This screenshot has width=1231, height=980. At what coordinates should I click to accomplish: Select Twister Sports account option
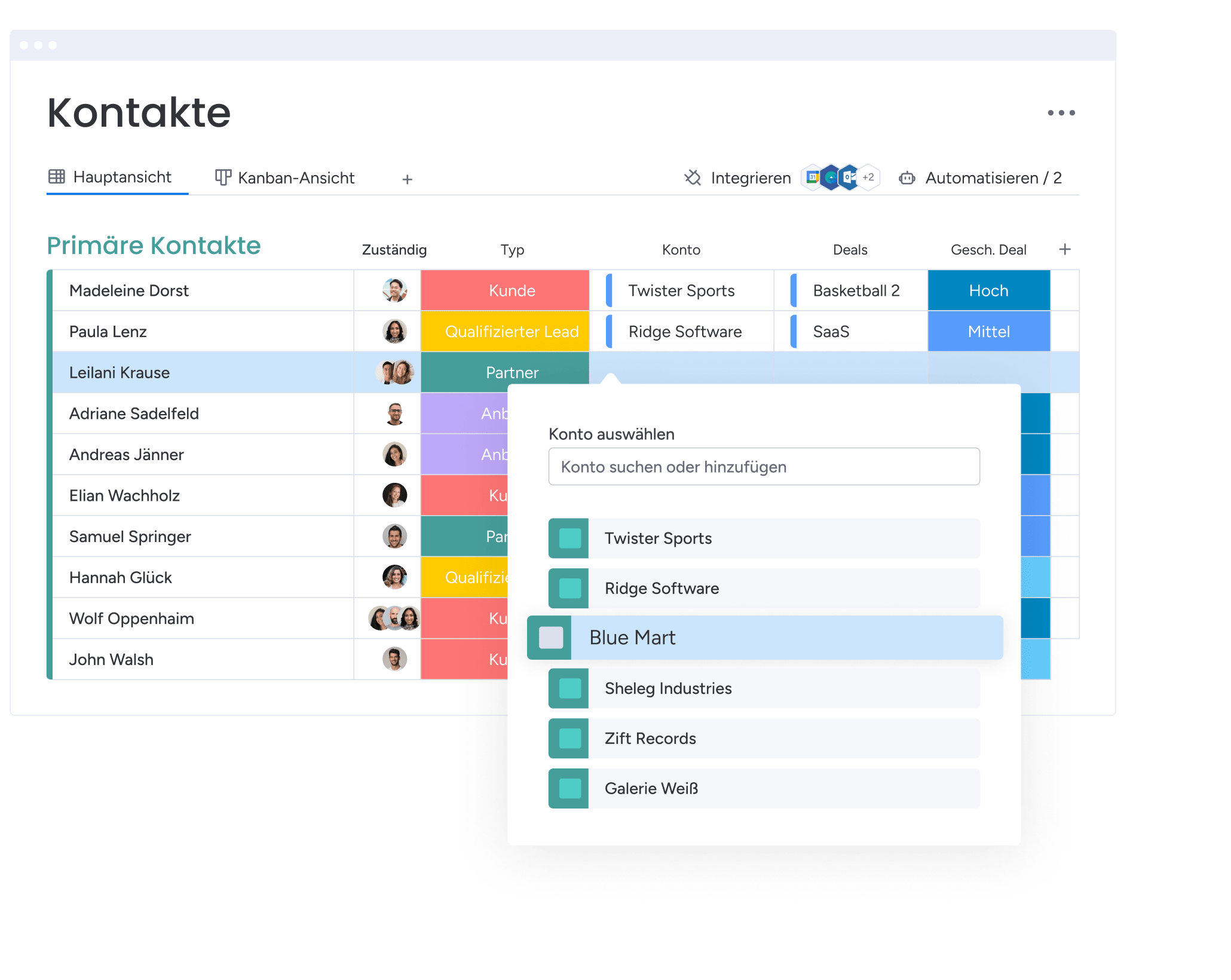point(765,537)
